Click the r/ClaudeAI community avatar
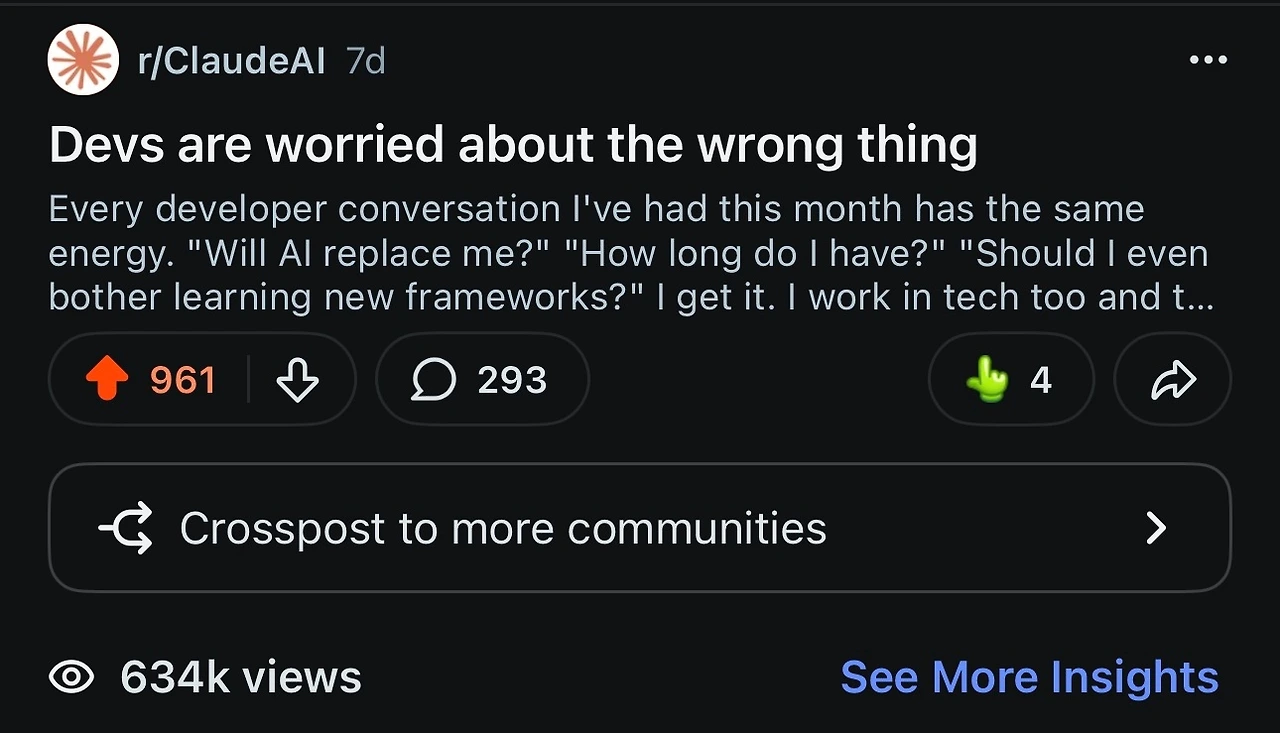This screenshot has height=733, width=1280. pyautogui.click(x=83, y=59)
